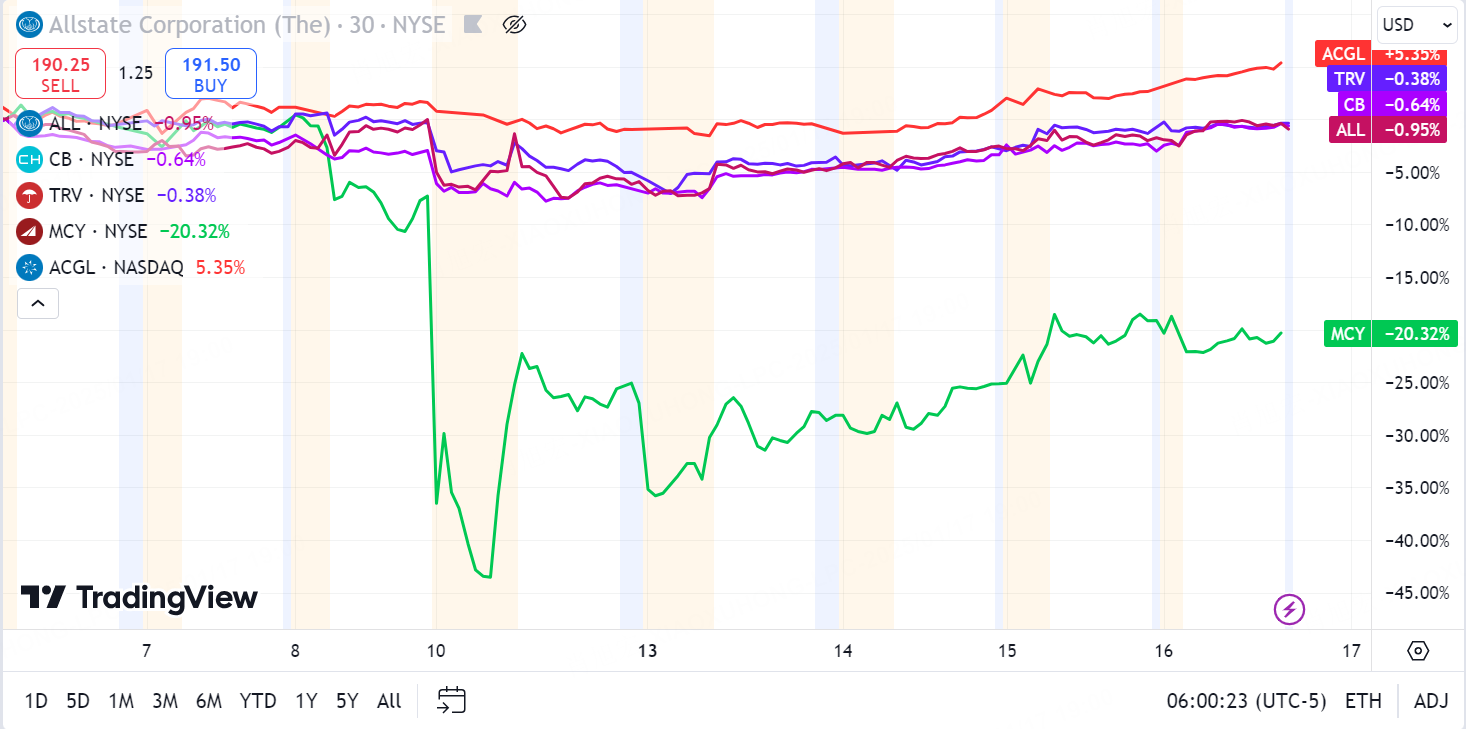Select the TRV · NYSE legend entry
1466x729 pixels.
coord(97,195)
